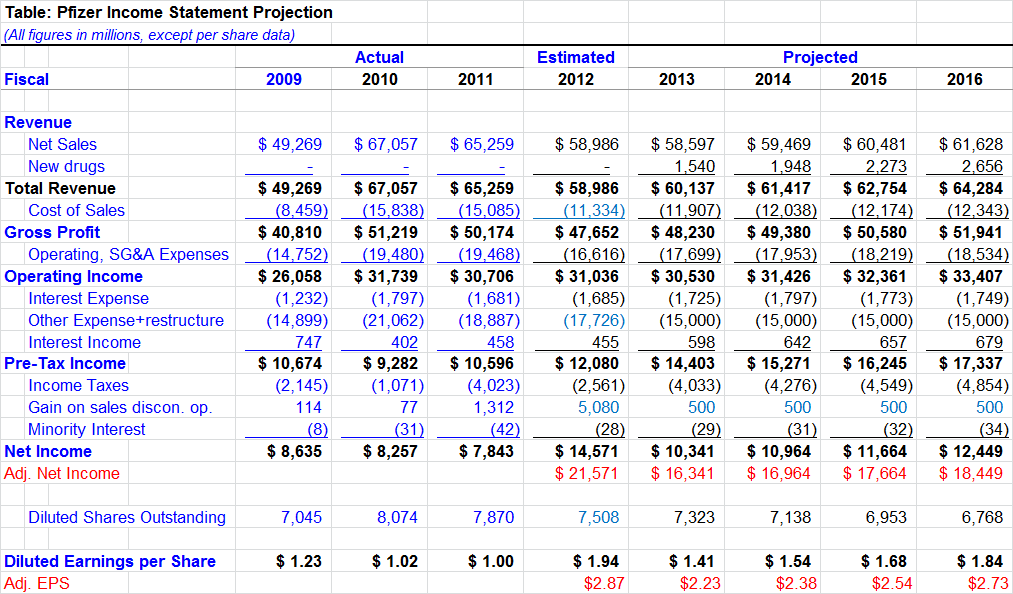Image resolution: width=1013 pixels, height=594 pixels.
Task: Select 2013 New drugs value 1,540
Action: 694,166
